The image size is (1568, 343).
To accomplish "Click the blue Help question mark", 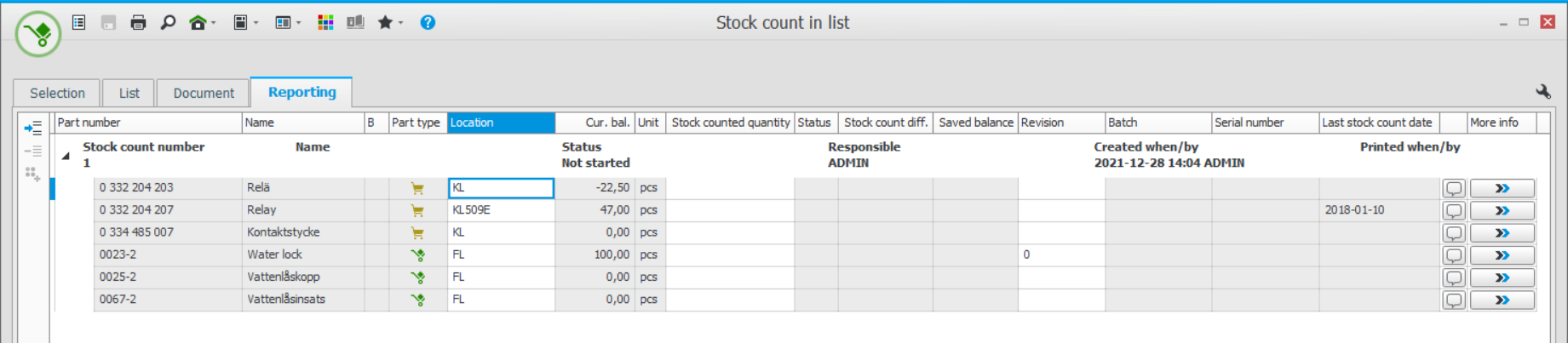I will (428, 23).
